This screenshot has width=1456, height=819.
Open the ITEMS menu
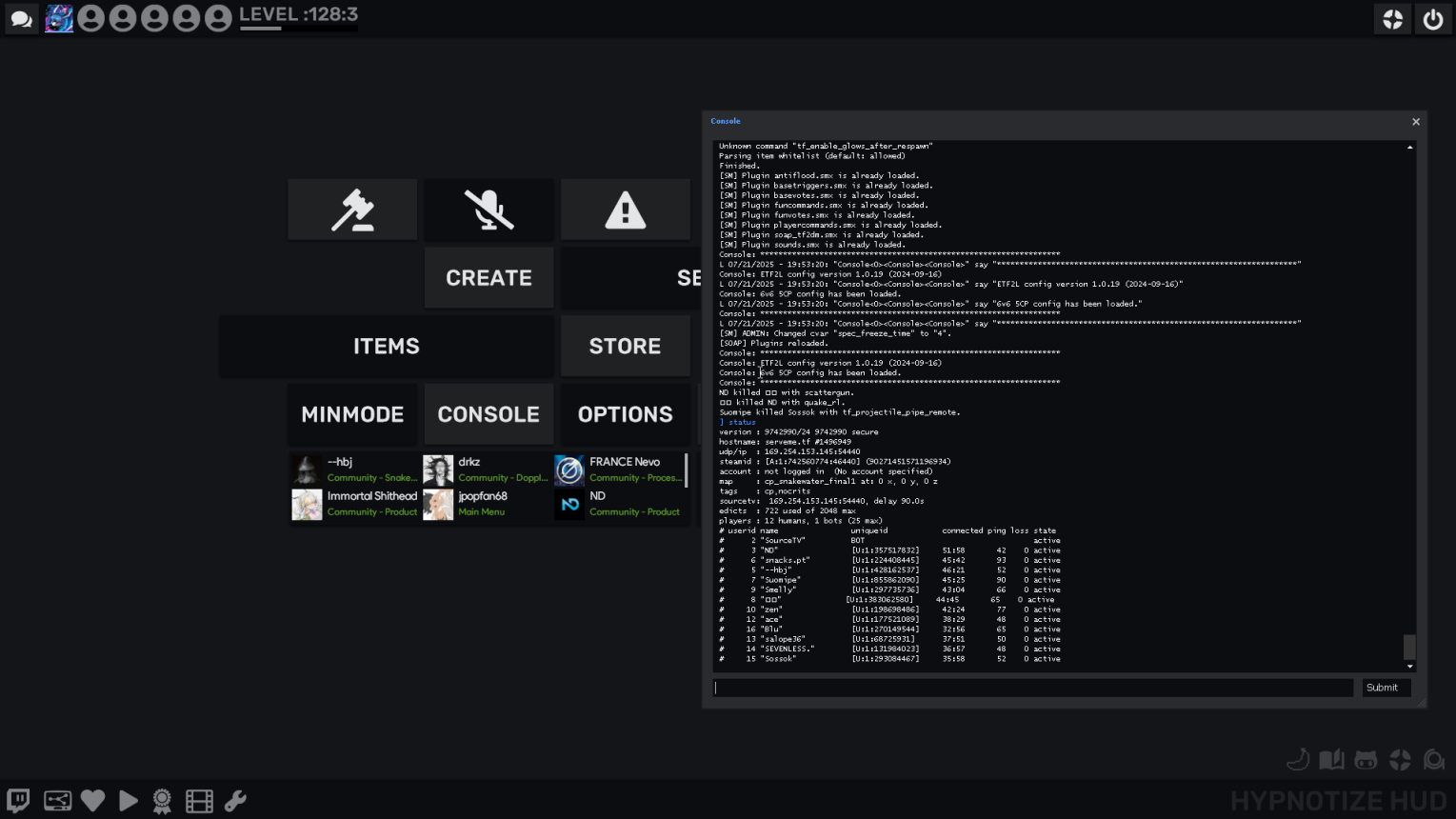(386, 346)
